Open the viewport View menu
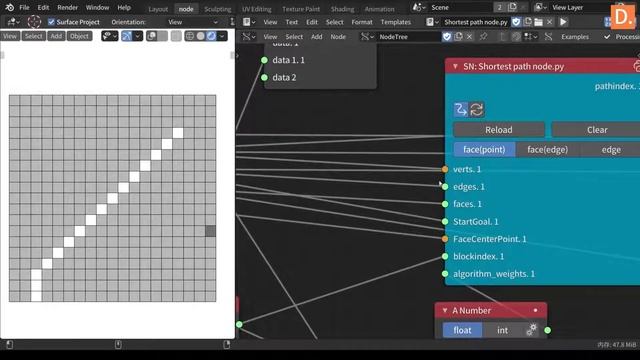This screenshot has height=360, width=640. tap(10, 36)
